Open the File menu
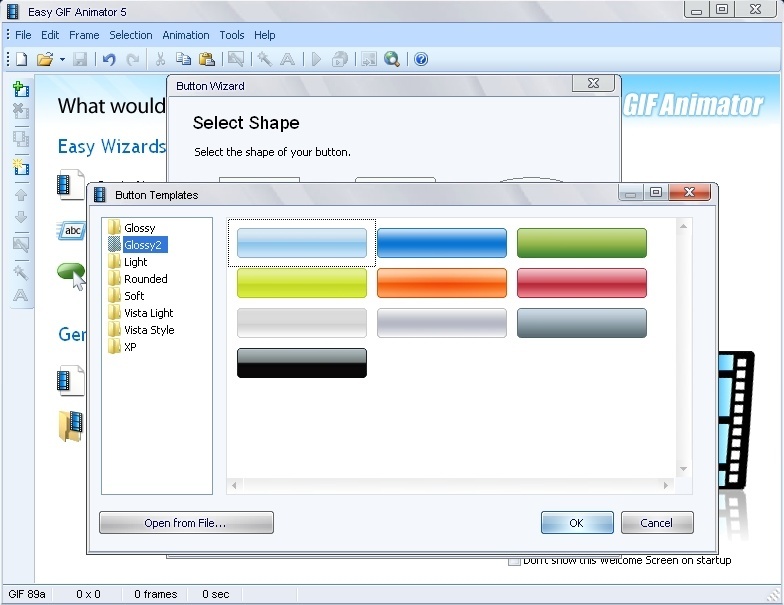The image size is (784, 605). (23, 35)
